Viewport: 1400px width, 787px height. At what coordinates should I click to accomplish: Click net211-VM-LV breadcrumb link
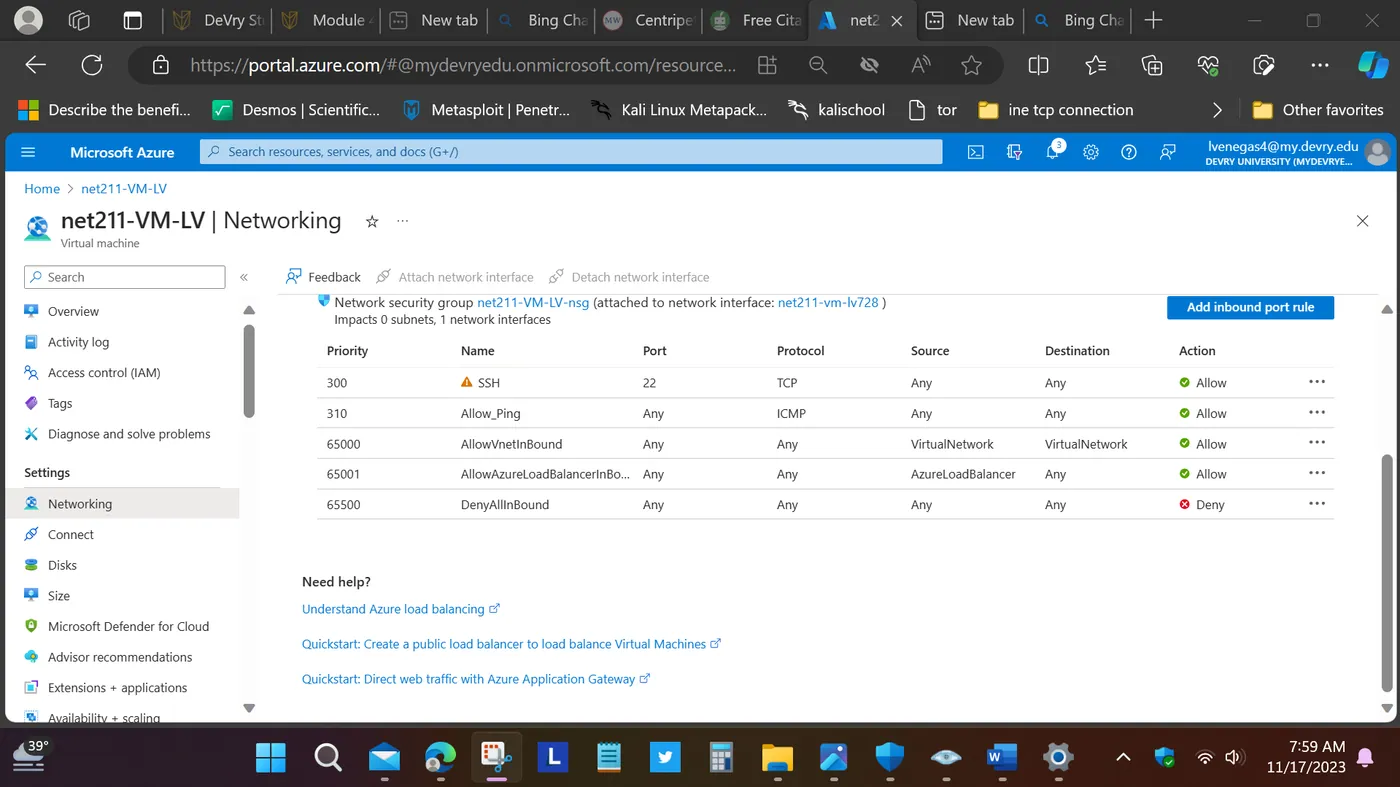[x=124, y=188]
